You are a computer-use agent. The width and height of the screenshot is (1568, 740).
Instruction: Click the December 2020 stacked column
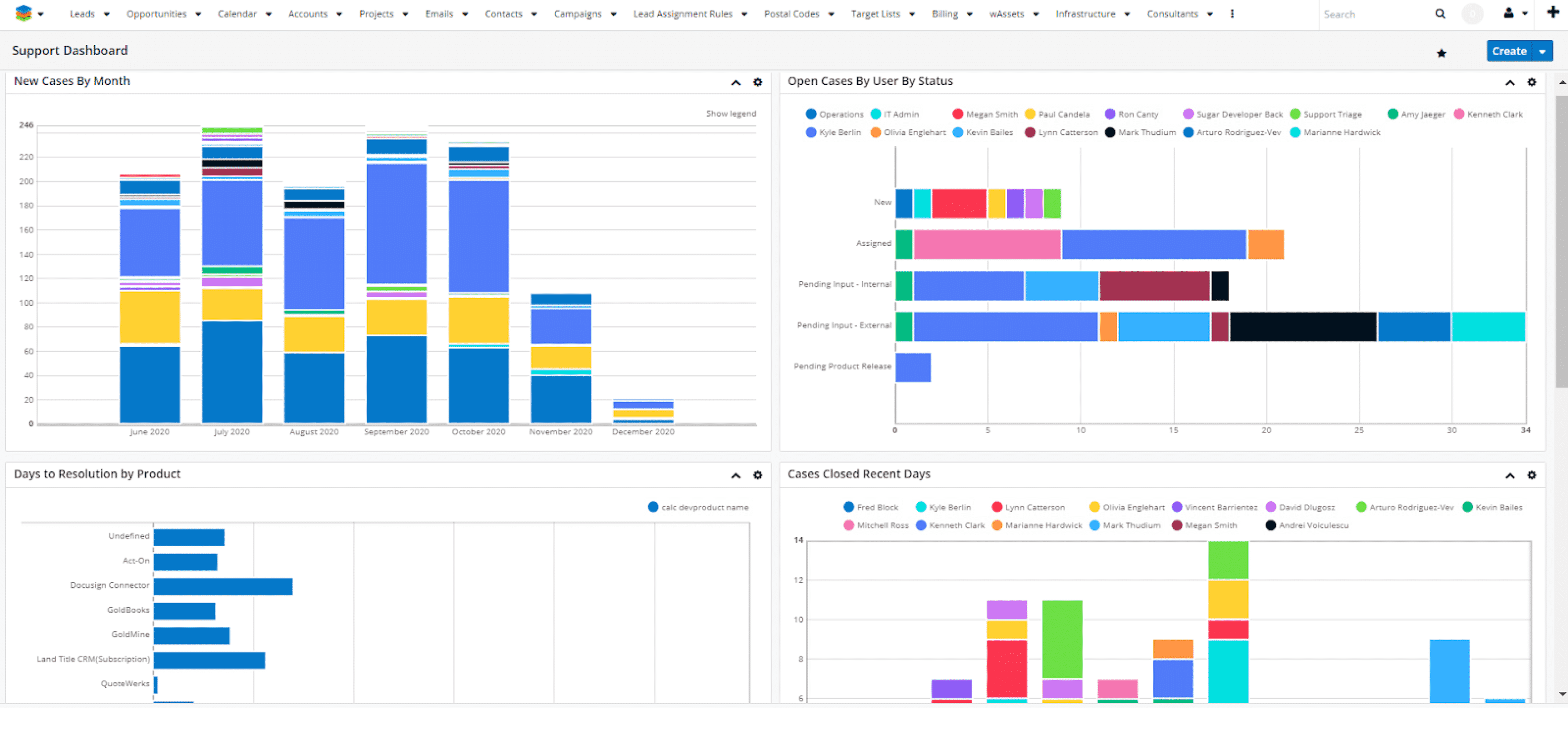(643, 412)
